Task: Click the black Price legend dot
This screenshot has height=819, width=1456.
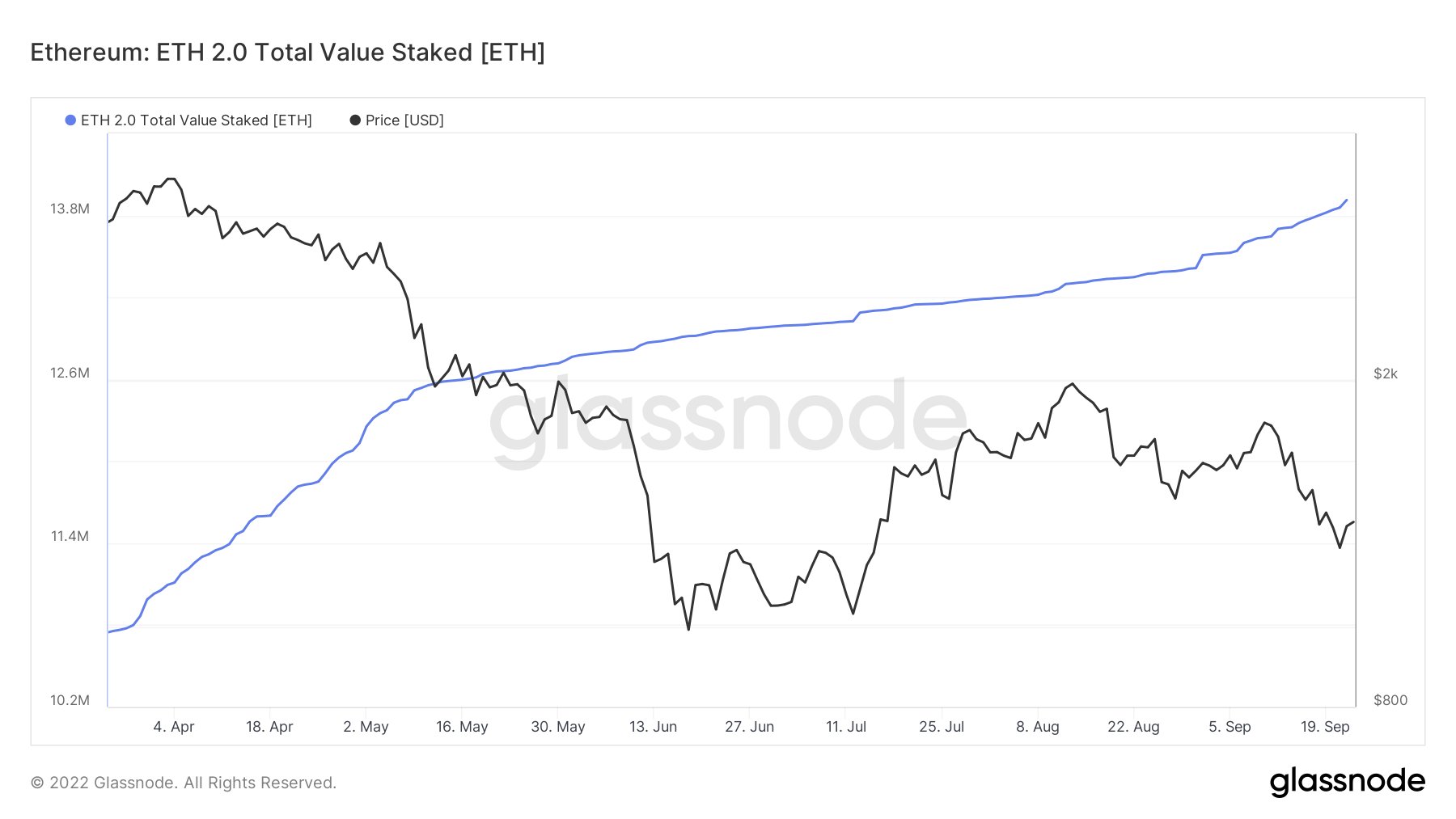Action: click(355, 120)
